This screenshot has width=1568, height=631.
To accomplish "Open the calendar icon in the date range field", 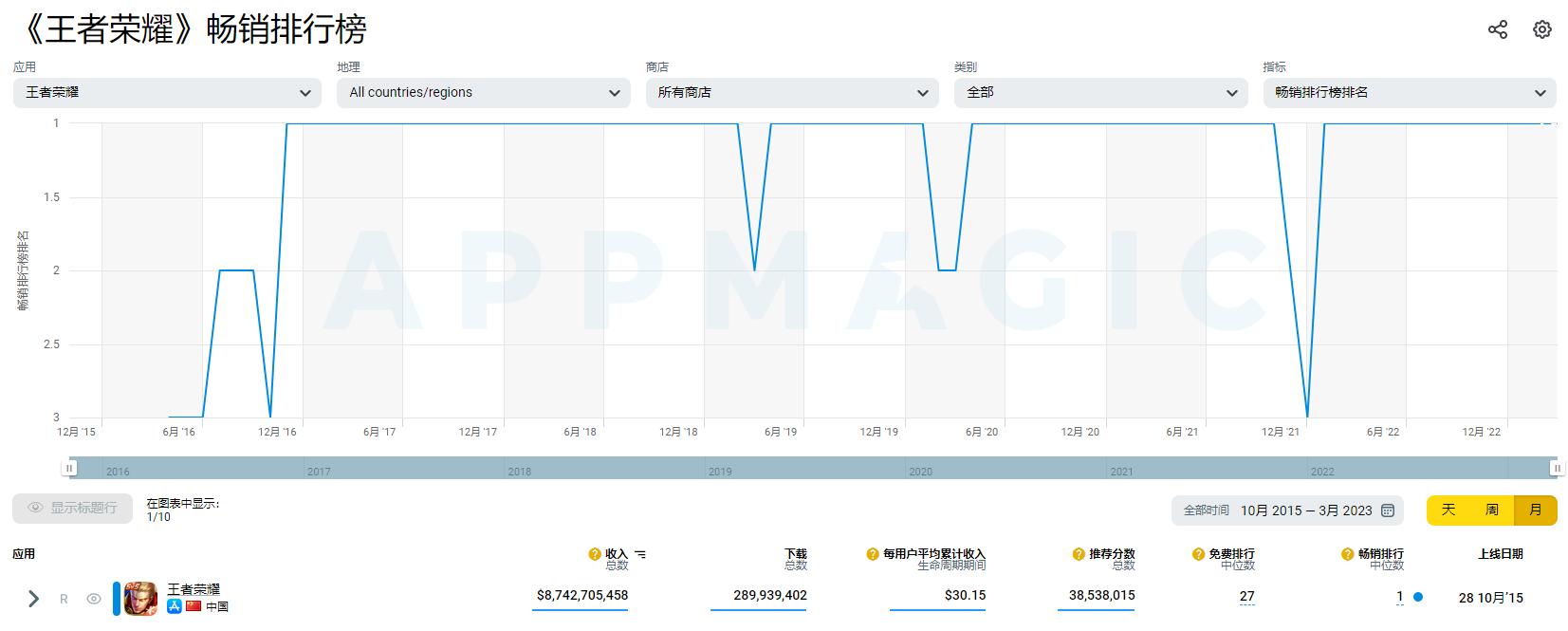I will pos(1388,510).
